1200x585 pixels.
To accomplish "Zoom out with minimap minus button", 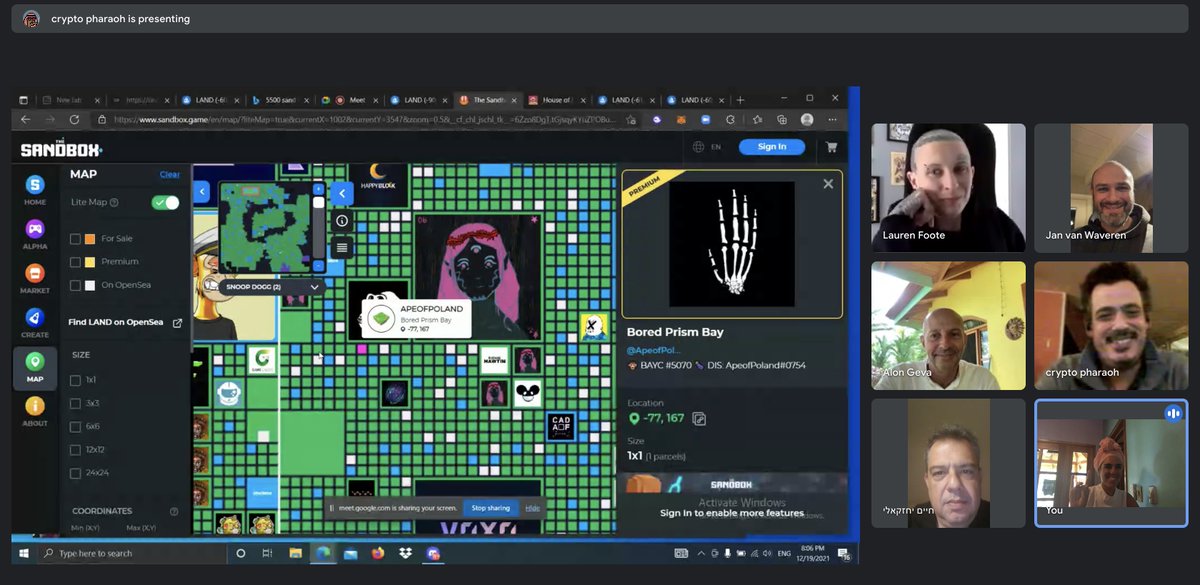I will pyautogui.click(x=319, y=266).
